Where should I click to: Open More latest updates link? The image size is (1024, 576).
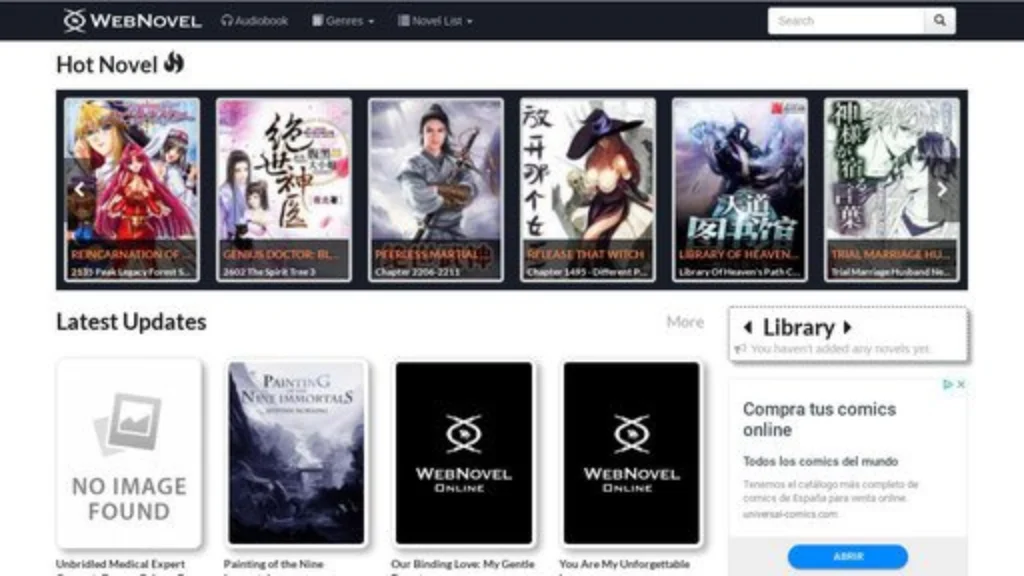pyautogui.click(x=685, y=322)
